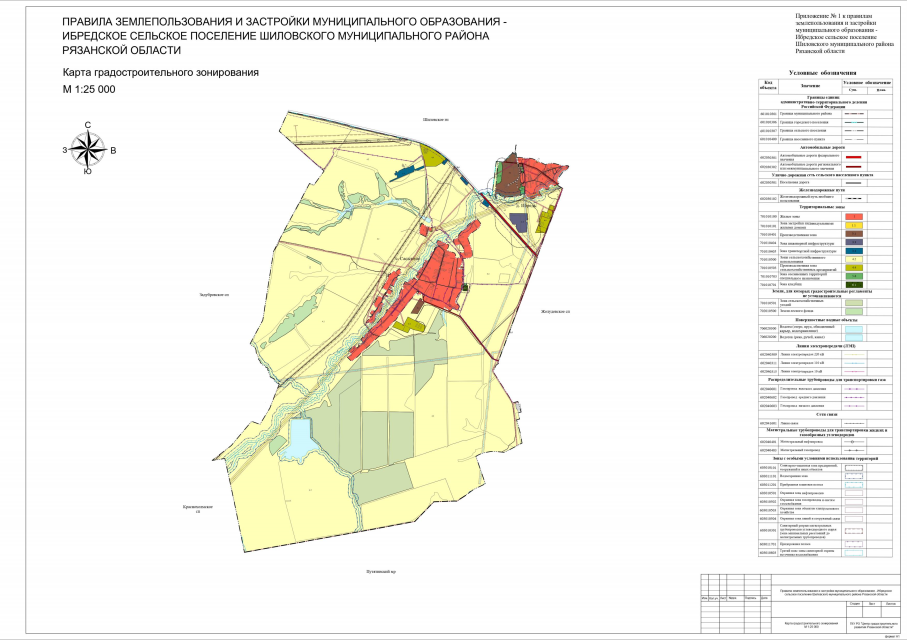Click the "Условные обозначения" legend header
Viewport: 907px width, 640px height.
click(x=822, y=73)
